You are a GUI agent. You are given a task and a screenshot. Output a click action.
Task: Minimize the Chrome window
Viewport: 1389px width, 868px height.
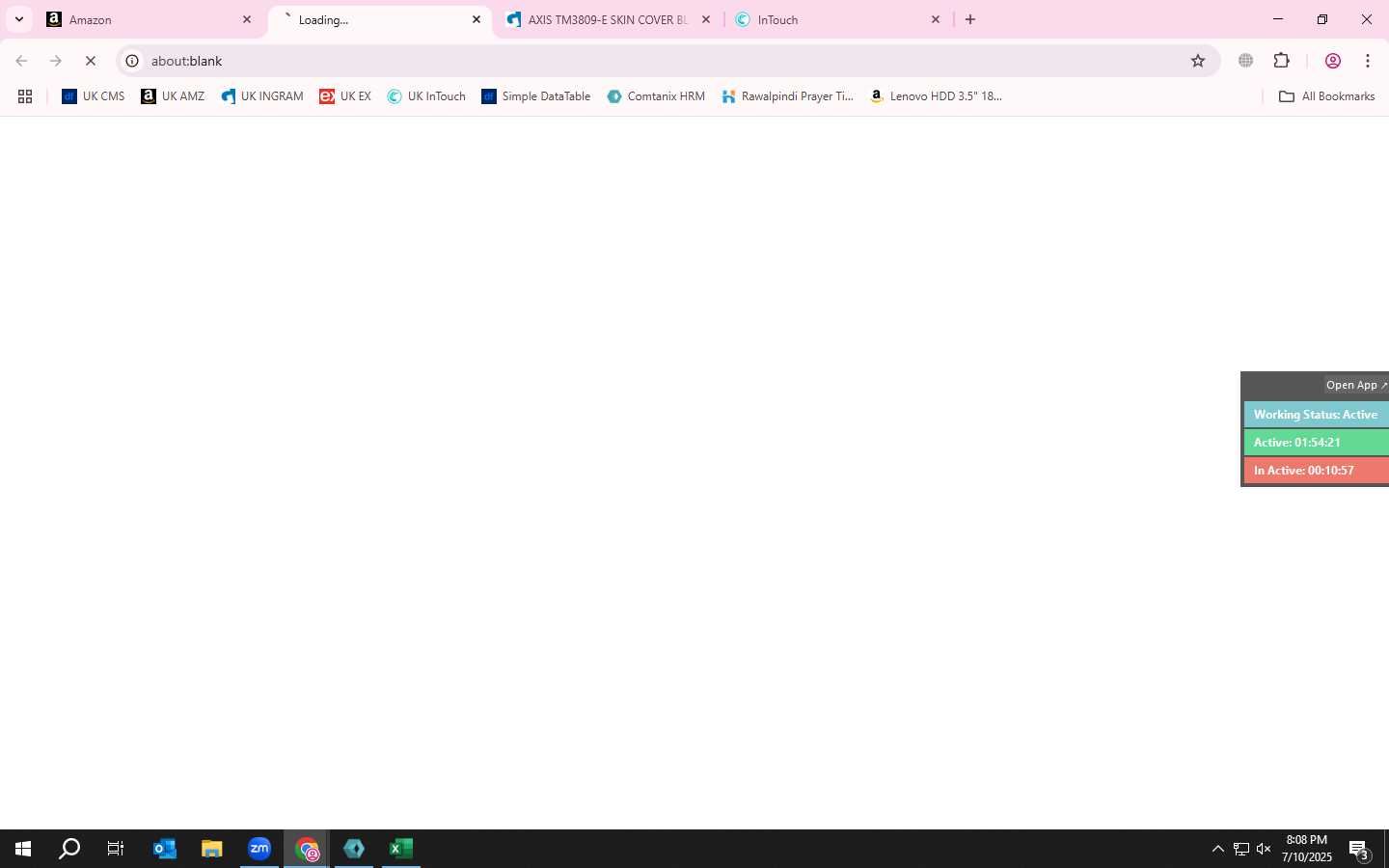[x=1278, y=19]
